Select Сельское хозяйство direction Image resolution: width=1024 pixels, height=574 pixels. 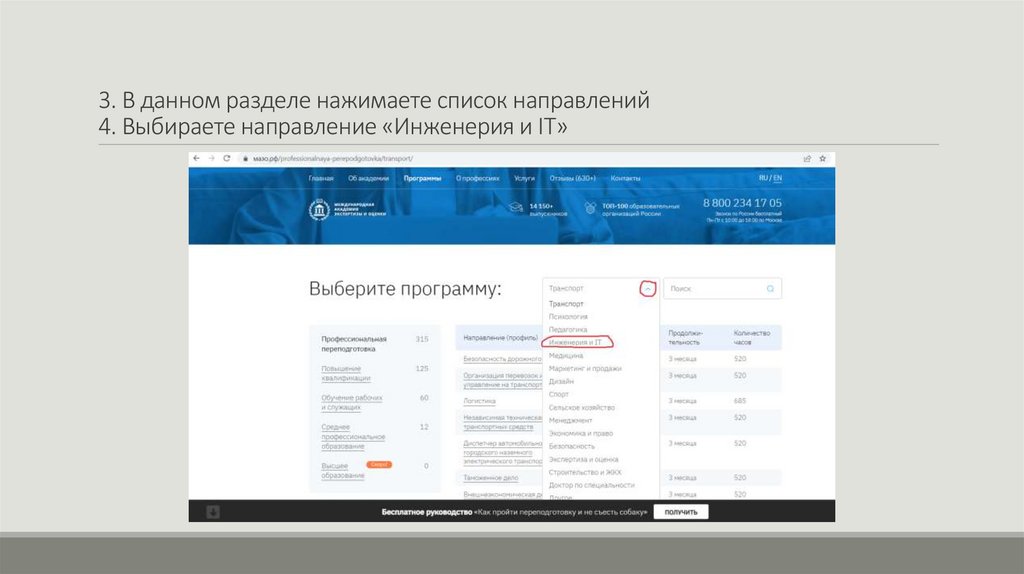[581, 407]
